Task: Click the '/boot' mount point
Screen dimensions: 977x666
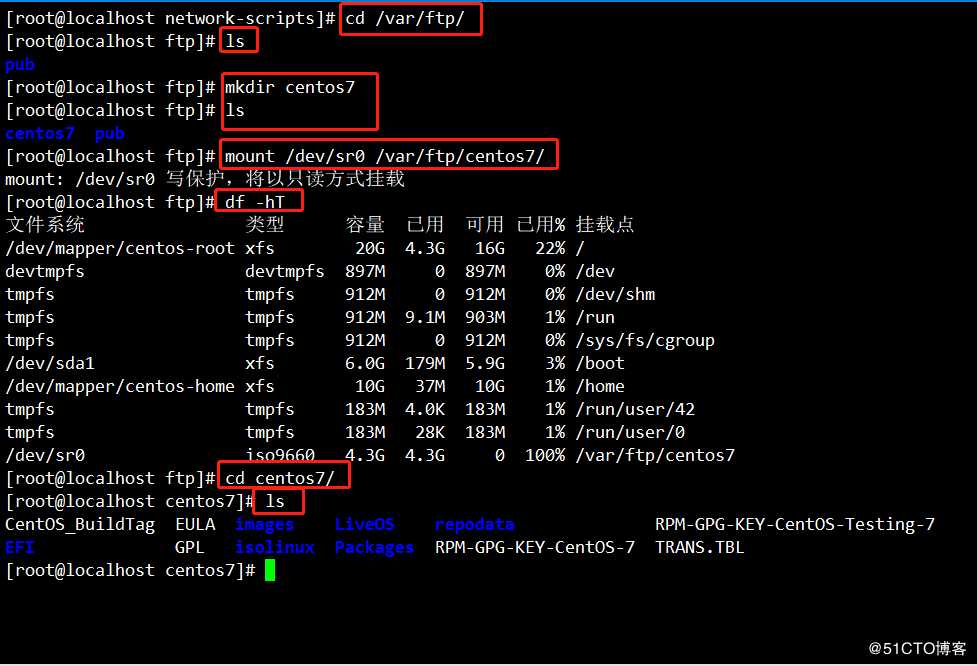Action: tap(600, 363)
